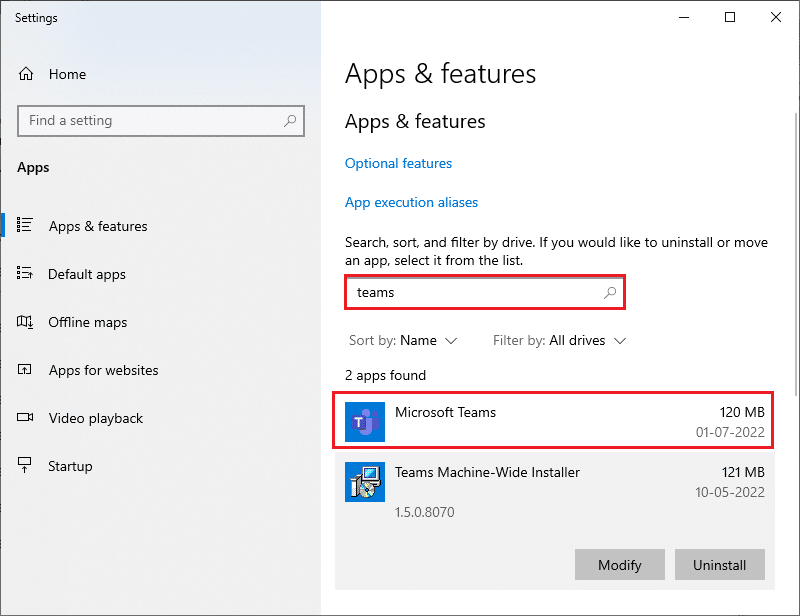Click the Modify button
Screen dimensions: 800x616
pyautogui.click(x=619, y=564)
